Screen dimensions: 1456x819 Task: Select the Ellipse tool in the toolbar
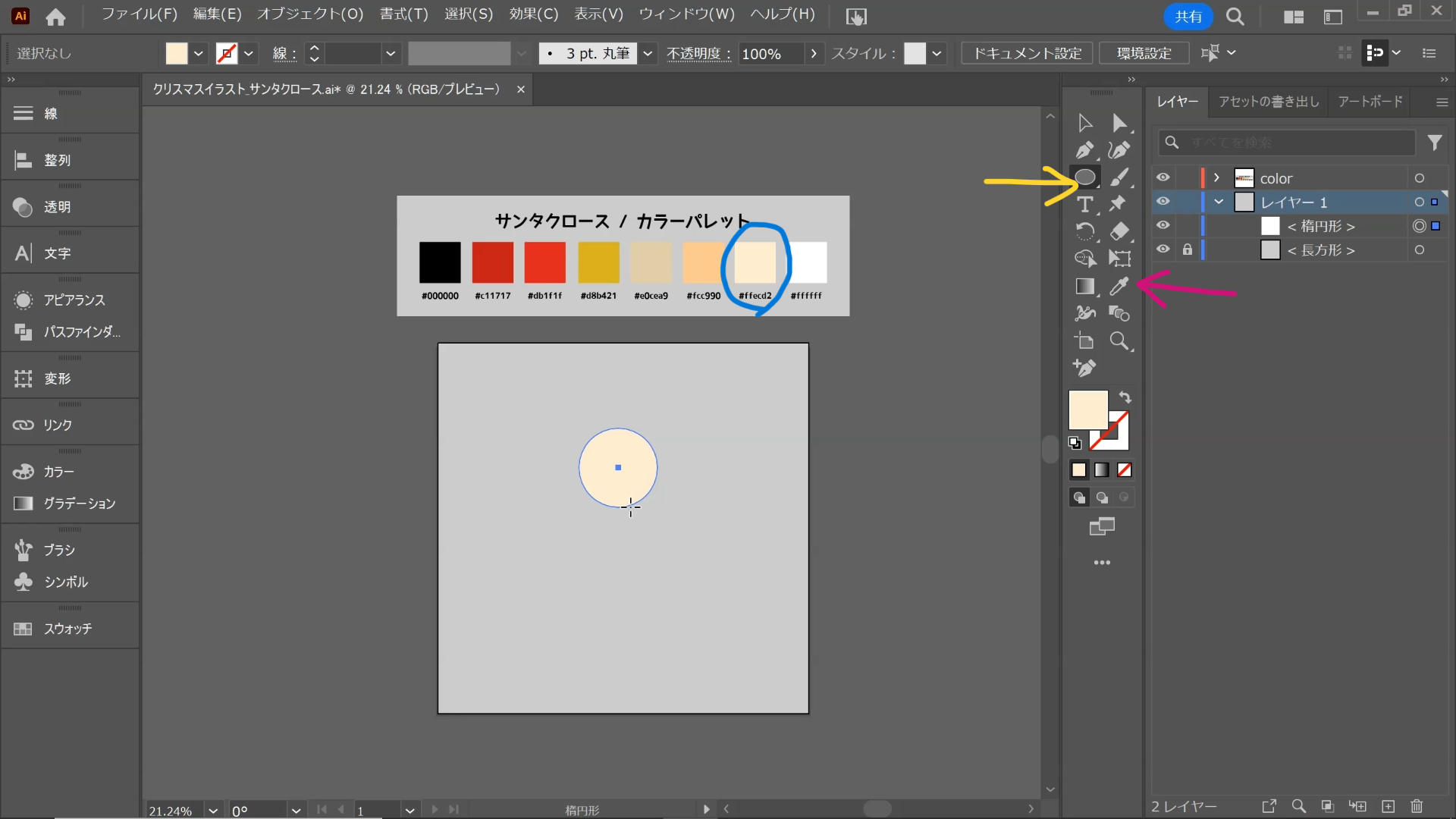1085,177
